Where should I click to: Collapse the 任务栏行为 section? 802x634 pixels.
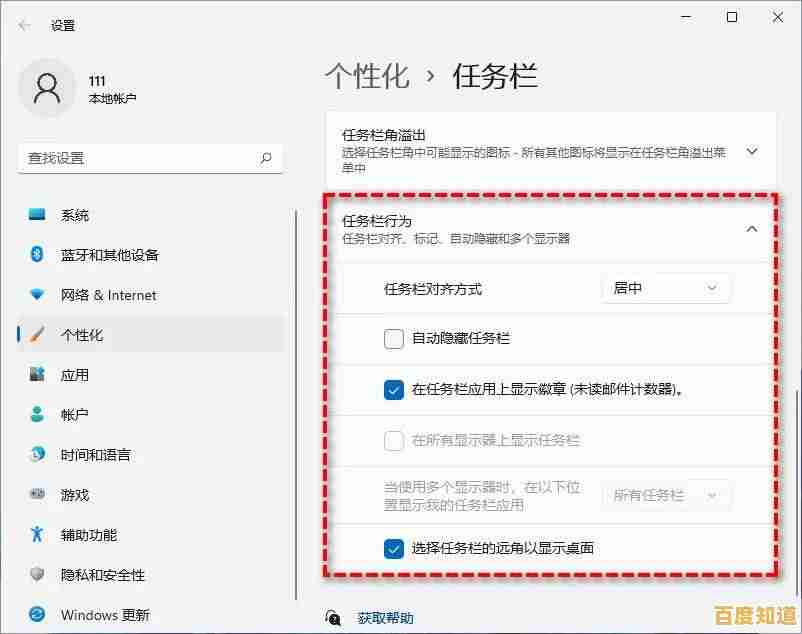(x=752, y=228)
